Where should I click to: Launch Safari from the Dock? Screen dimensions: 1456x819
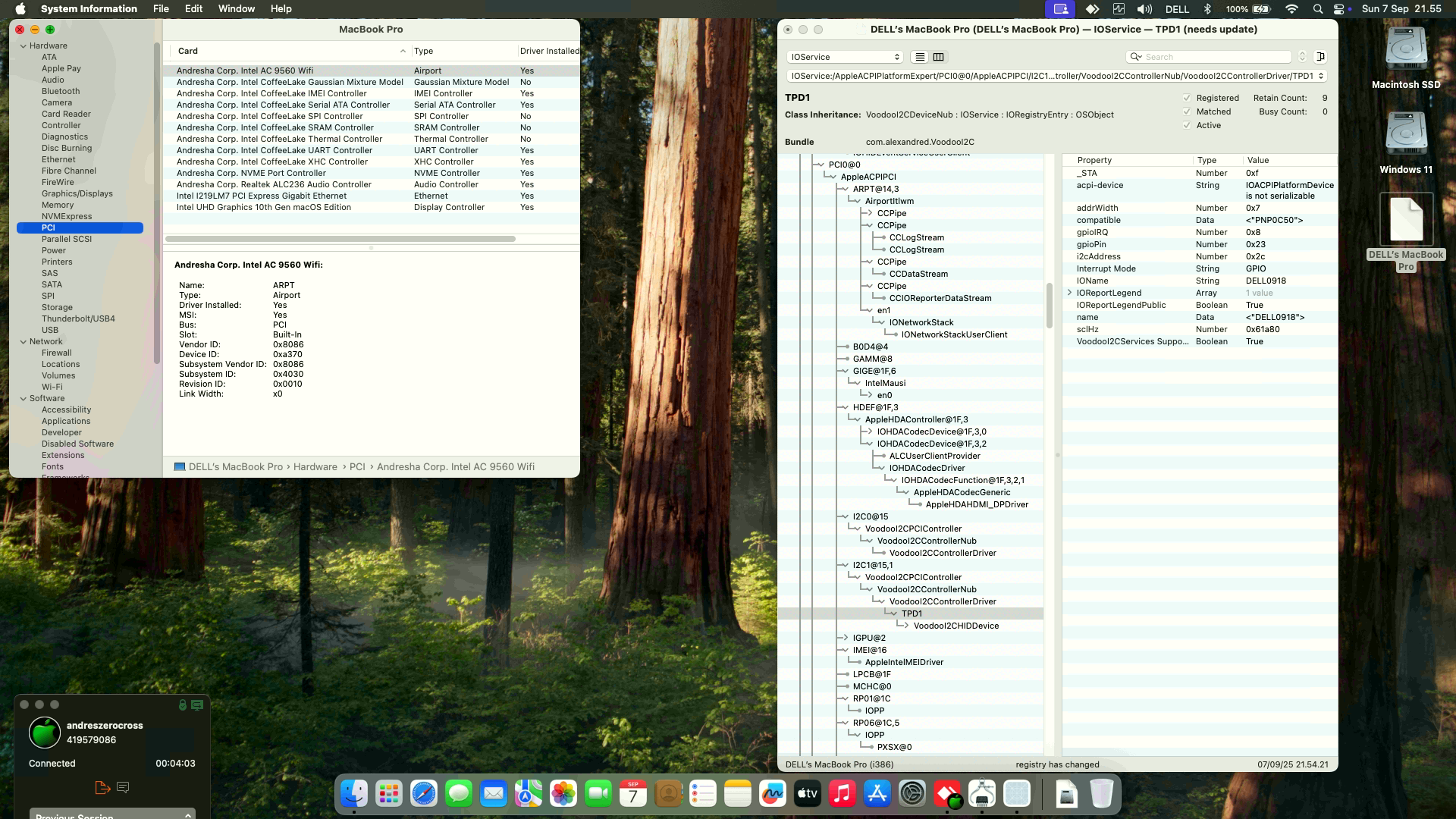point(424,794)
